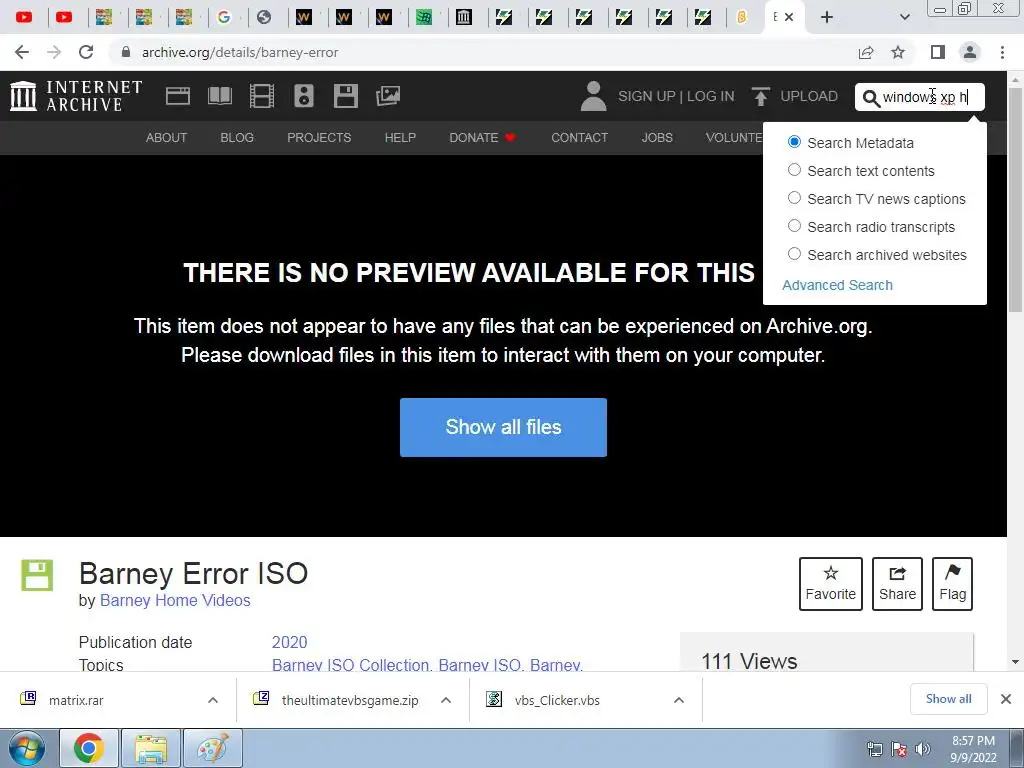Viewport: 1024px width, 768px height.
Task: Switch to the Google tab
Action: pos(224,17)
